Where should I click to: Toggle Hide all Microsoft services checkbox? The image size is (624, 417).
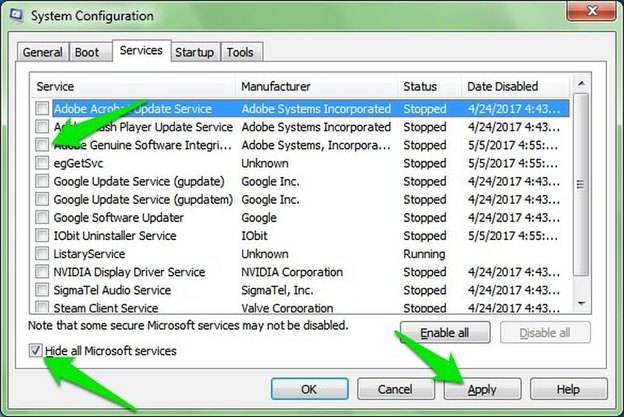(37, 351)
